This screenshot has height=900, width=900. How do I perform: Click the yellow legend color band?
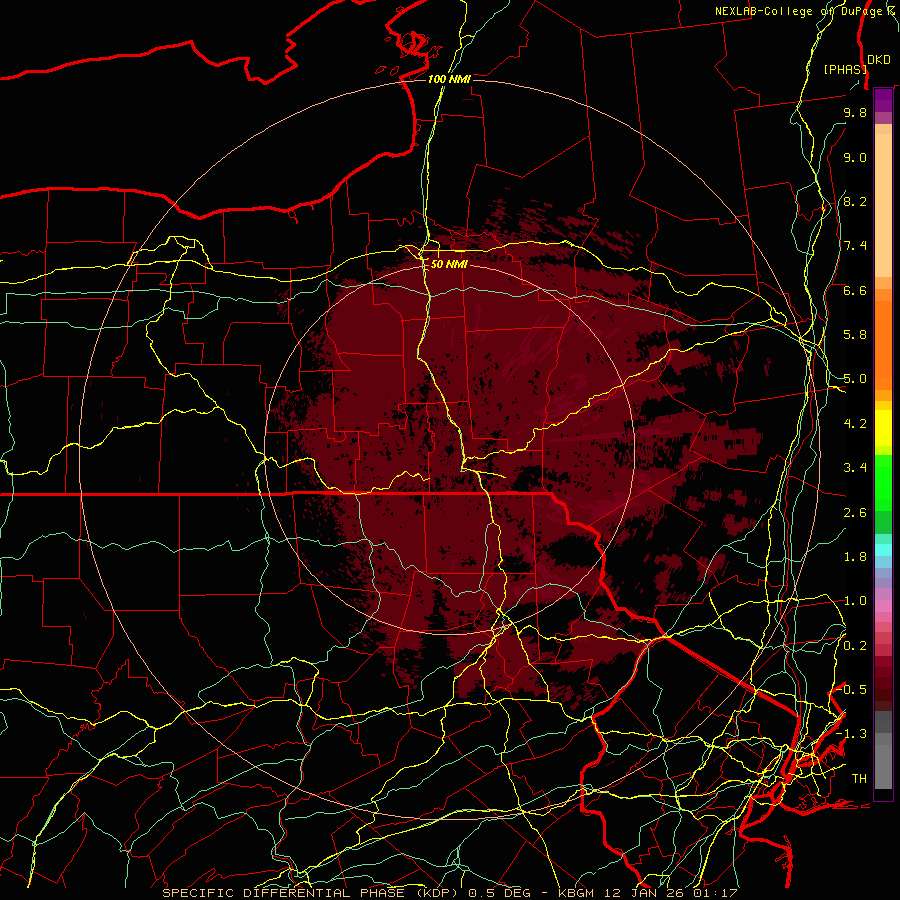click(x=883, y=428)
